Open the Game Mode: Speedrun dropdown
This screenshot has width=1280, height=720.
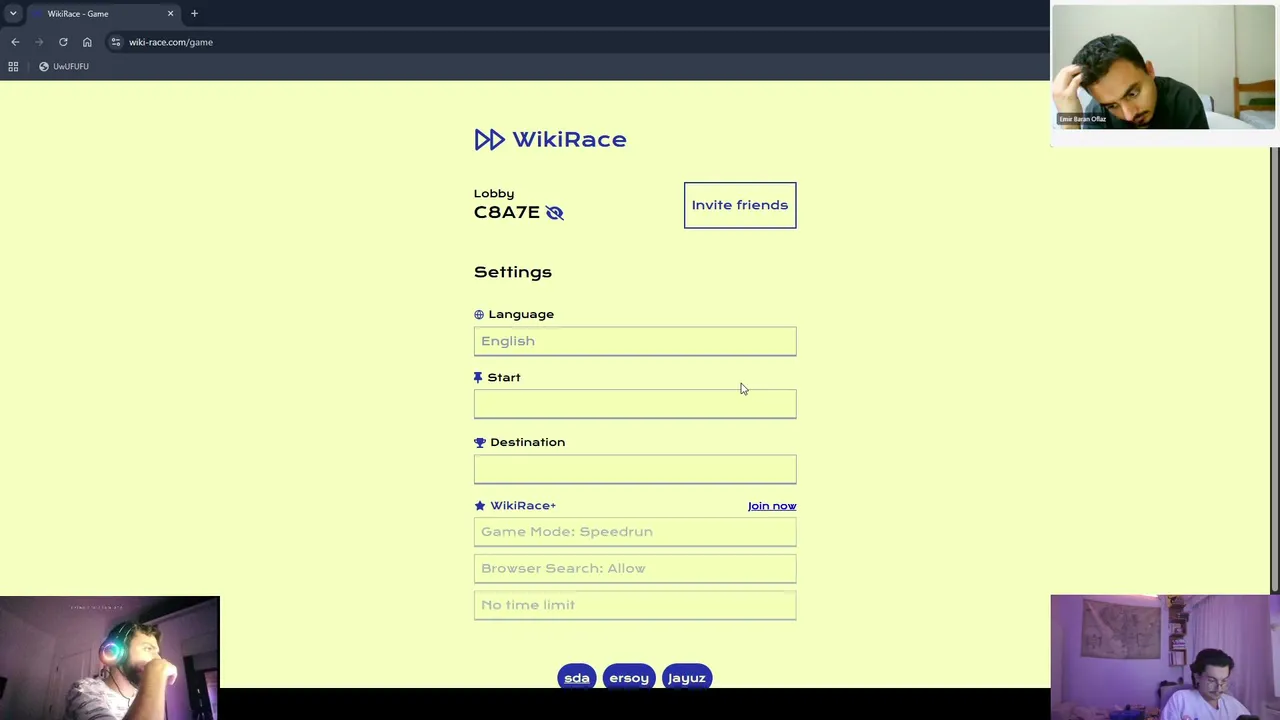[635, 532]
